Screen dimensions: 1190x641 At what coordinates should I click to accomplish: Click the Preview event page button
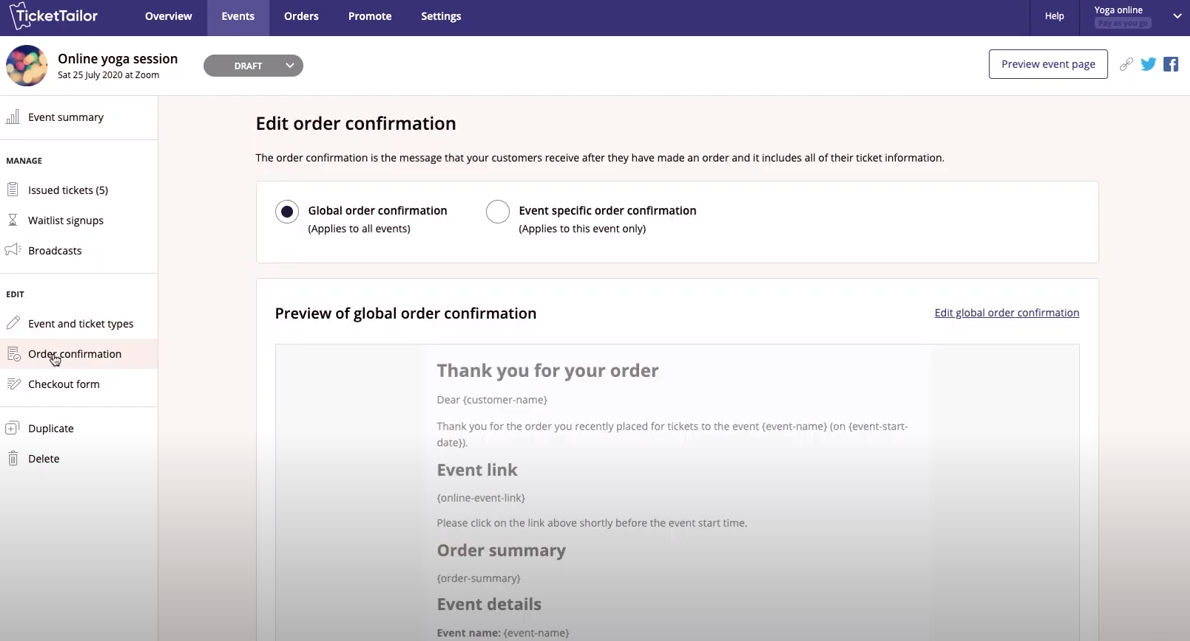1048,64
